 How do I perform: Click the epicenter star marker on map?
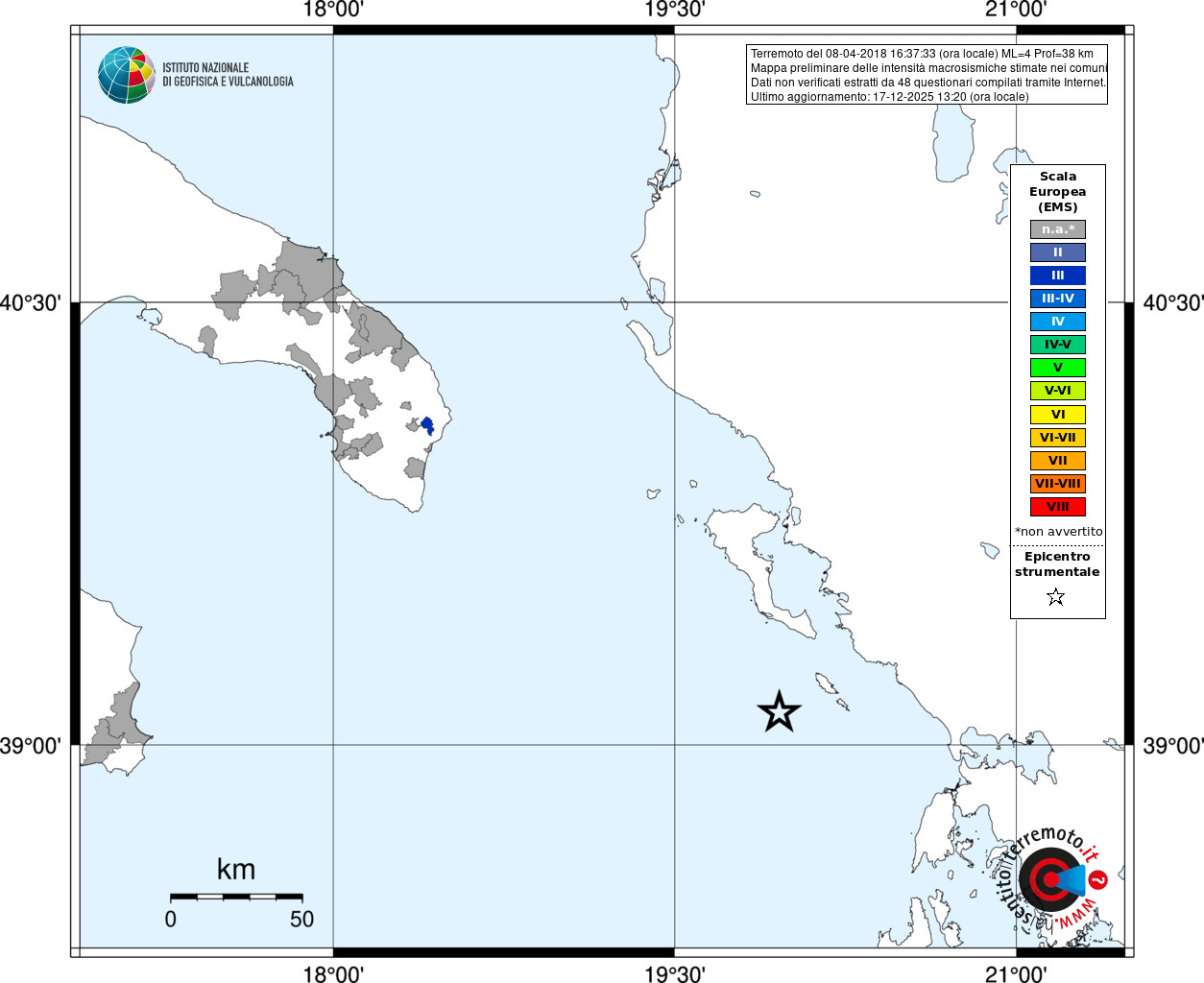[779, 712]
